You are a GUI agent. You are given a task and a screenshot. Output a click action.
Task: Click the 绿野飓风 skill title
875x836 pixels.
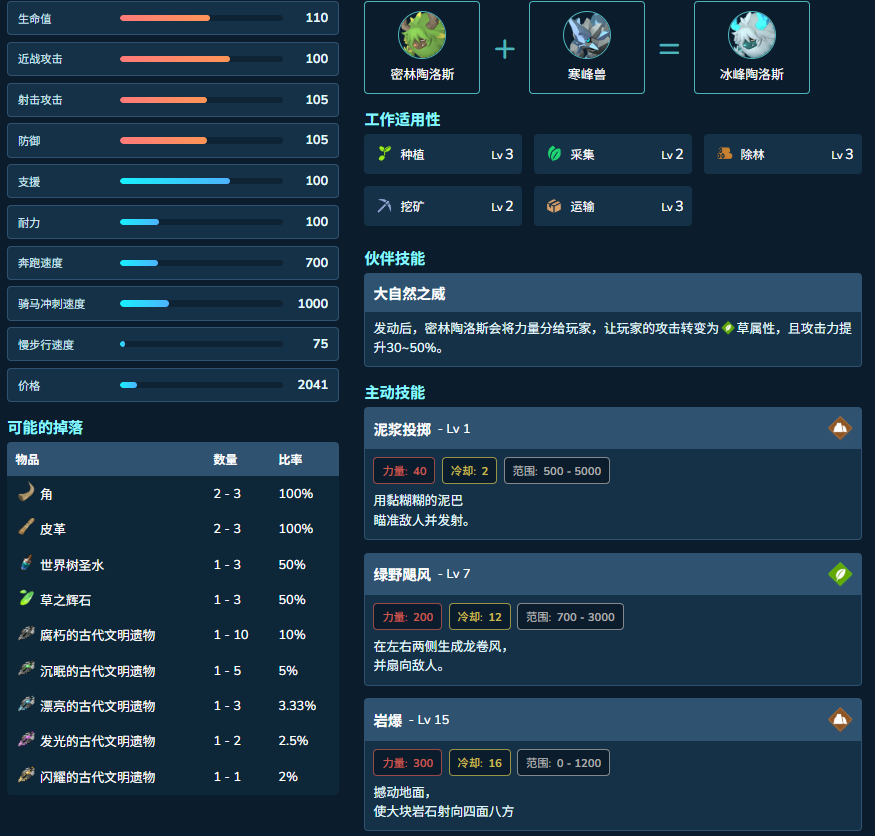402,574
